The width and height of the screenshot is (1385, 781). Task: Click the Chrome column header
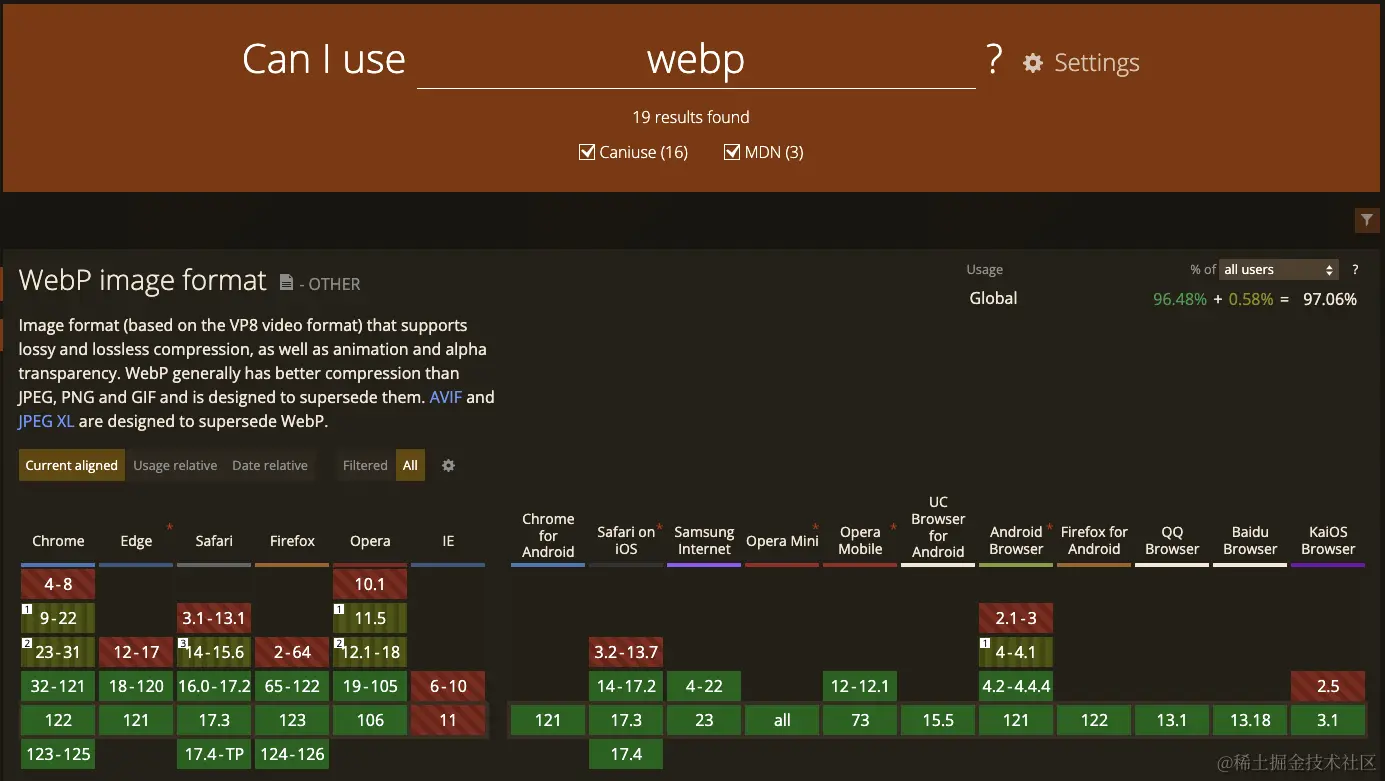[x=58, y=541]
